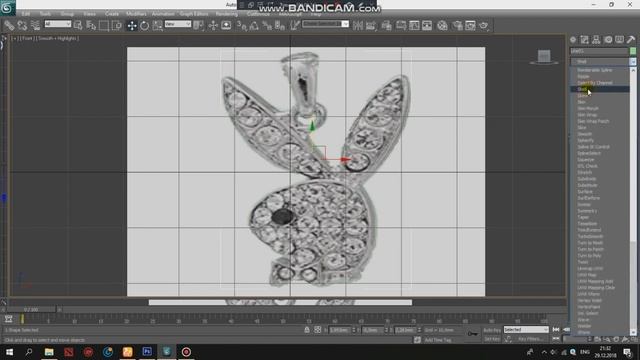640x360 pixels.
Task: Click the time slider handle
Action: click(x=31, y=310)
